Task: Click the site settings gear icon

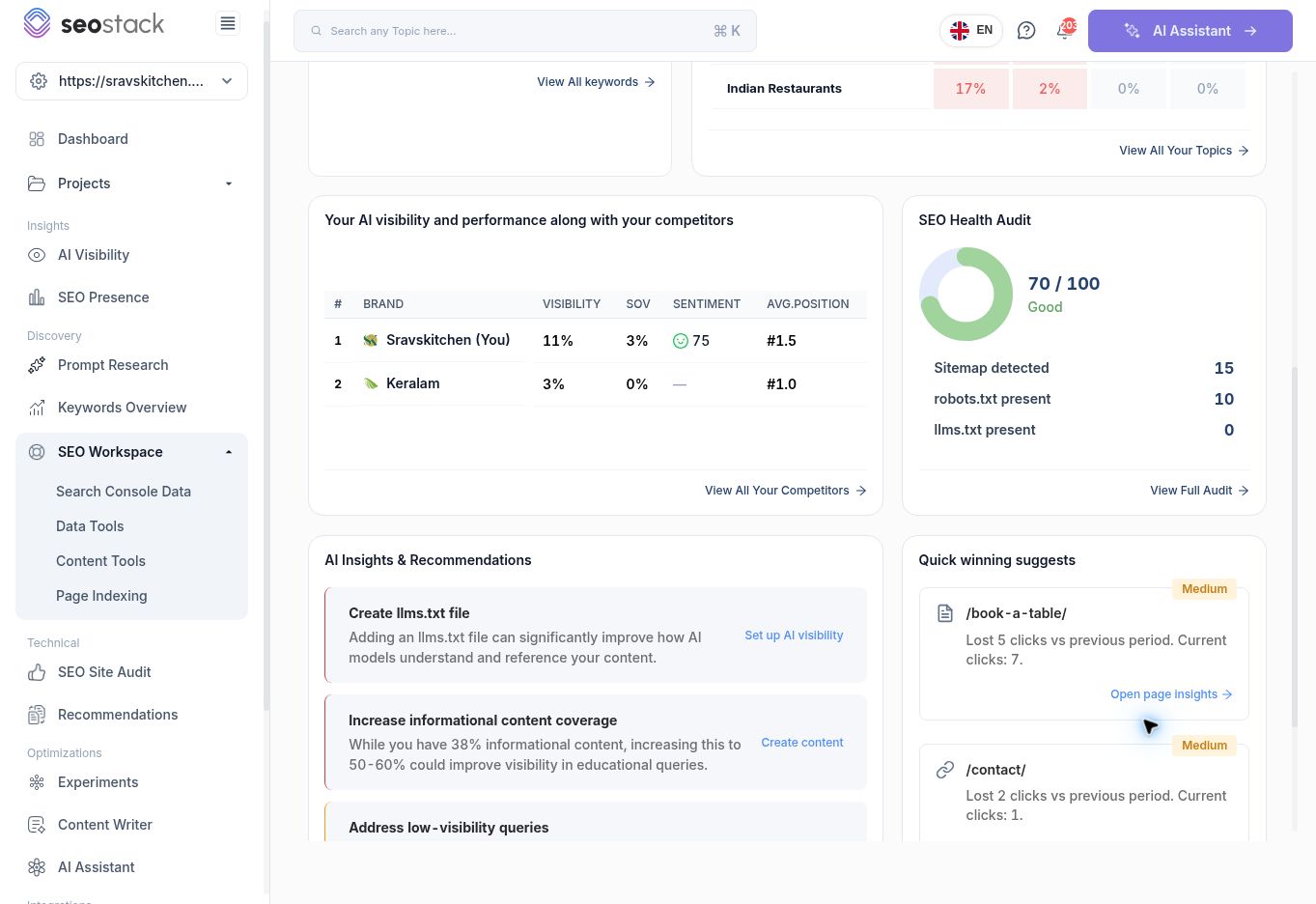Action: (39, 81)
